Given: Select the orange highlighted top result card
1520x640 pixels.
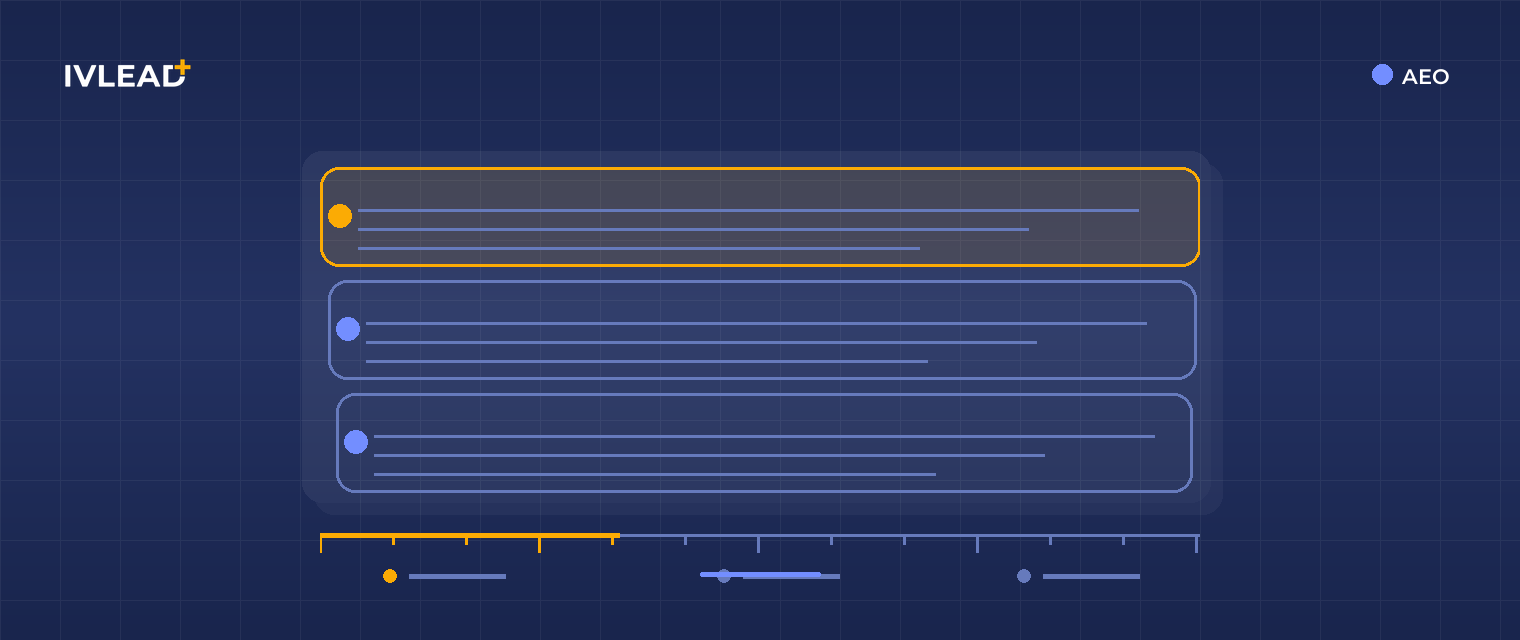Looking at the screenshot, I should tap(760, 217).
